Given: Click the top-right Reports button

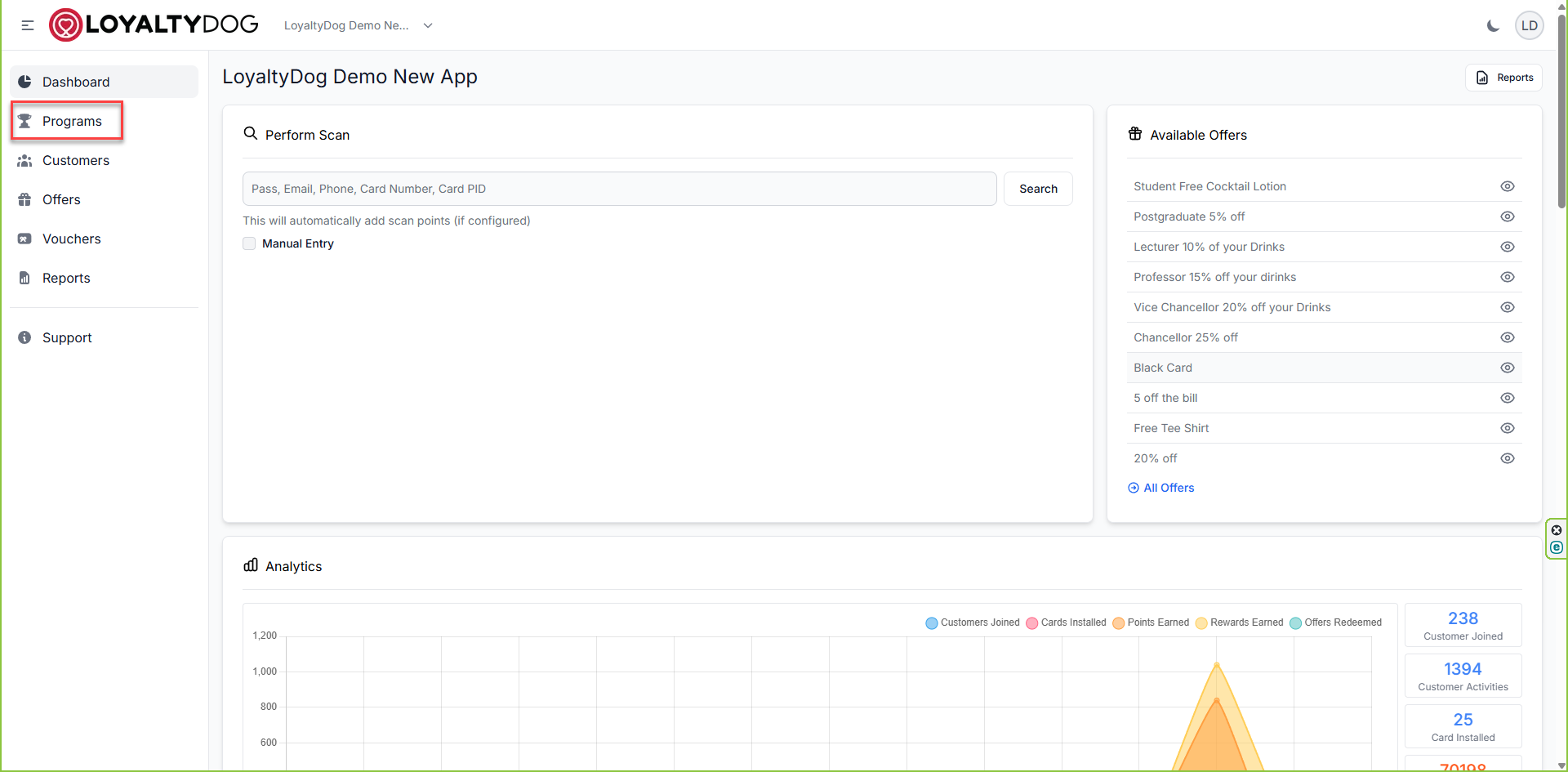Looking at the screenshot, I should coord(1504,78).
